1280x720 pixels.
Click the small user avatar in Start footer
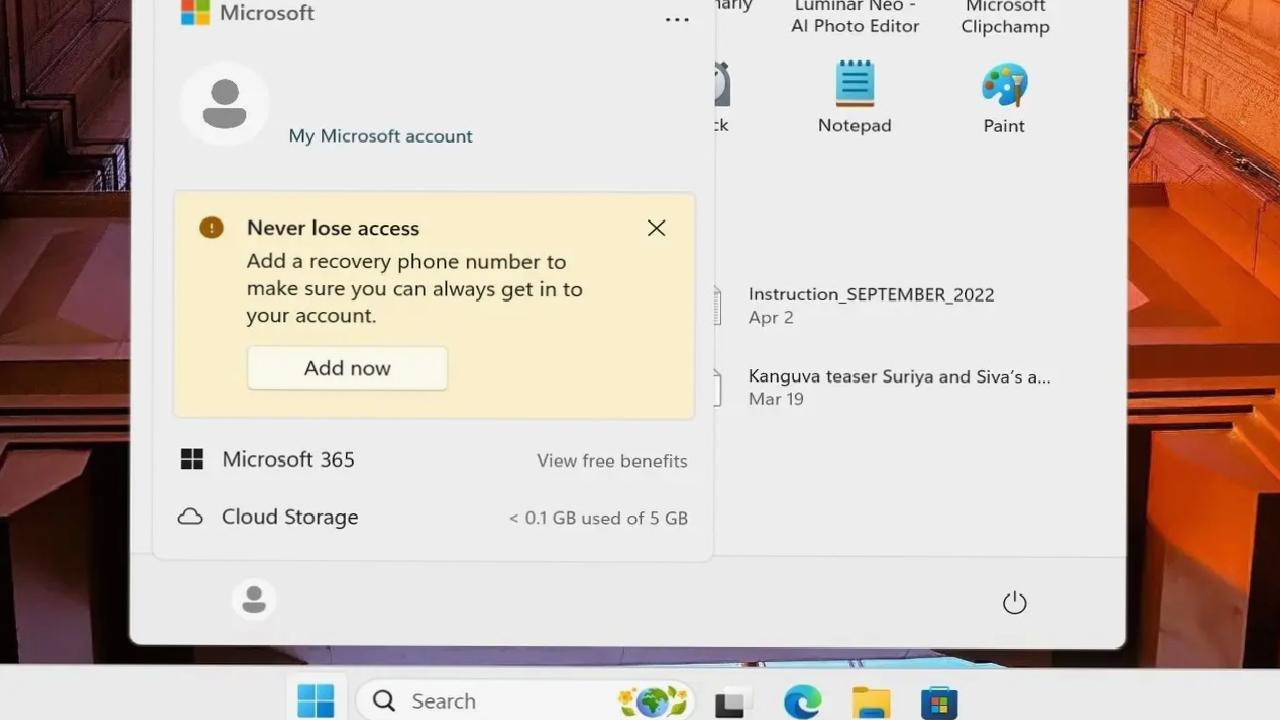254,600
